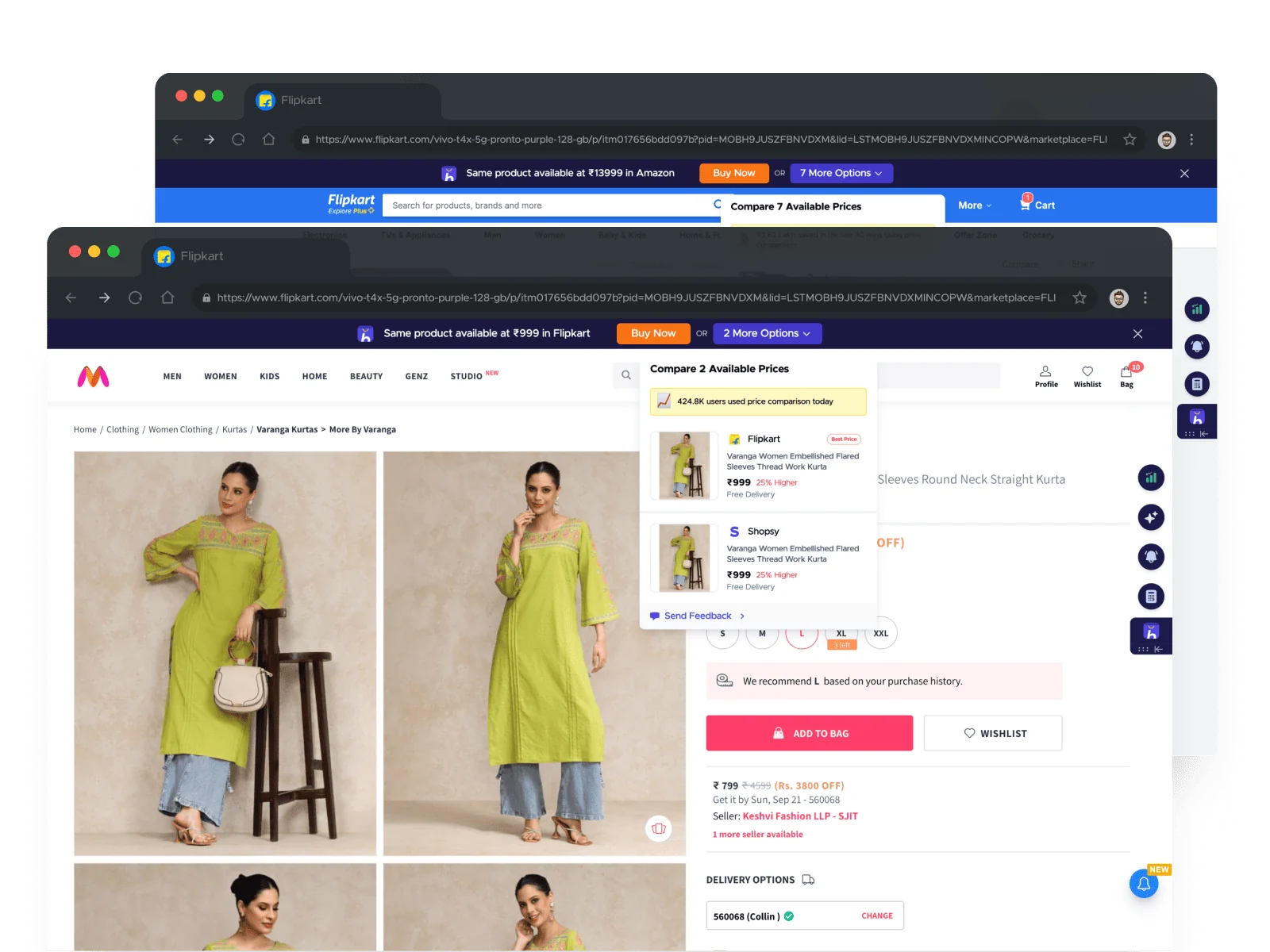Click '1 more seller available'
Viewport: 1270px width, 952px height.
[x=757, y=835]
